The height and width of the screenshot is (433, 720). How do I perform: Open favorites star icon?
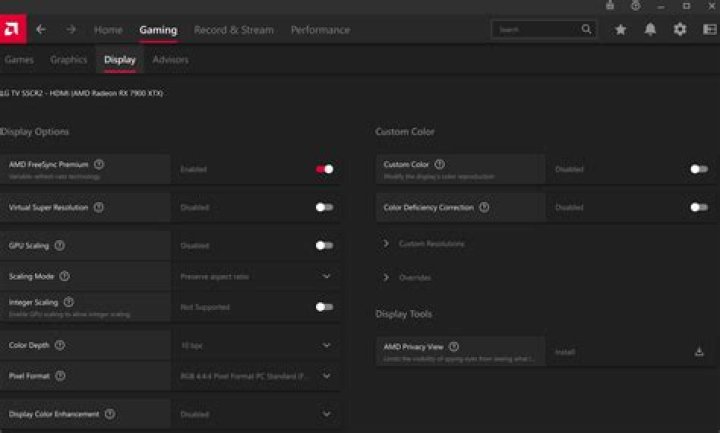point(620,29)
